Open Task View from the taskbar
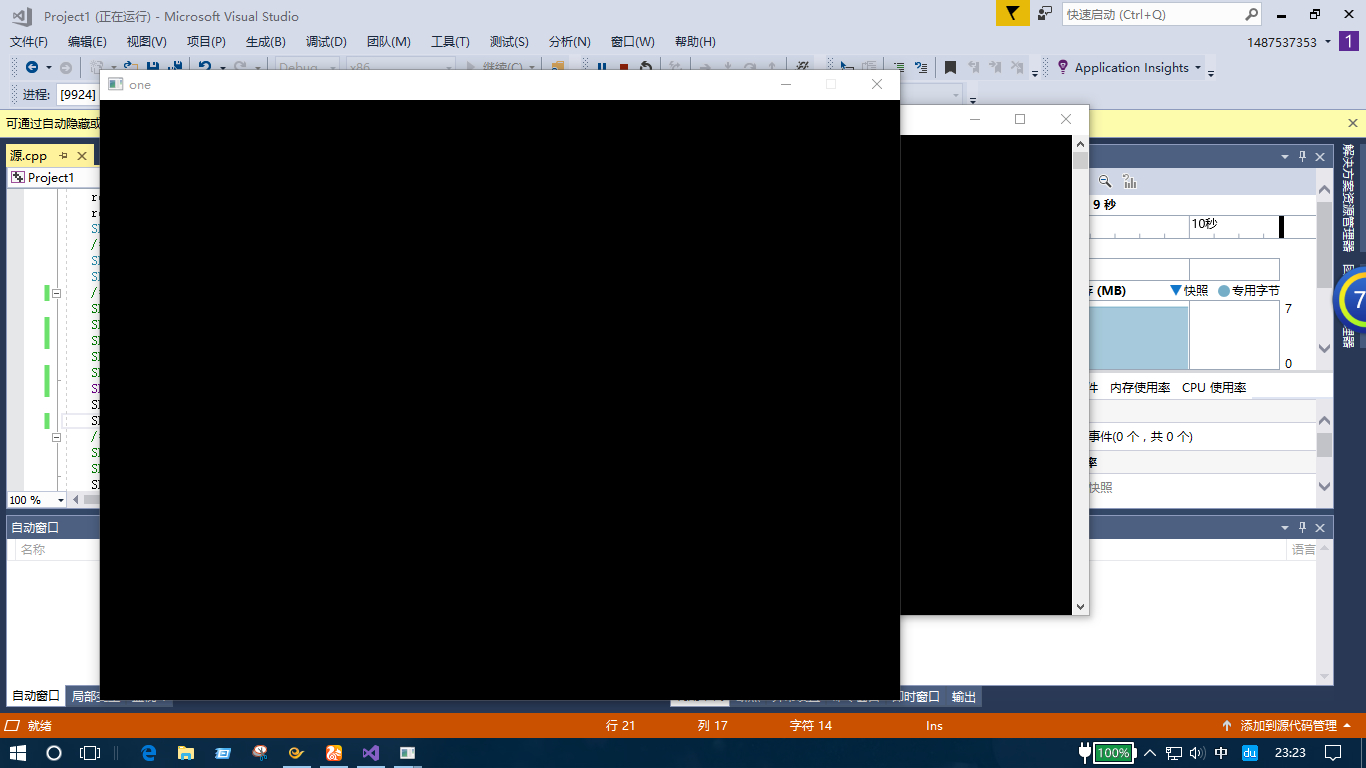The height and width of the screenshot is (768, 1366). 90,752
